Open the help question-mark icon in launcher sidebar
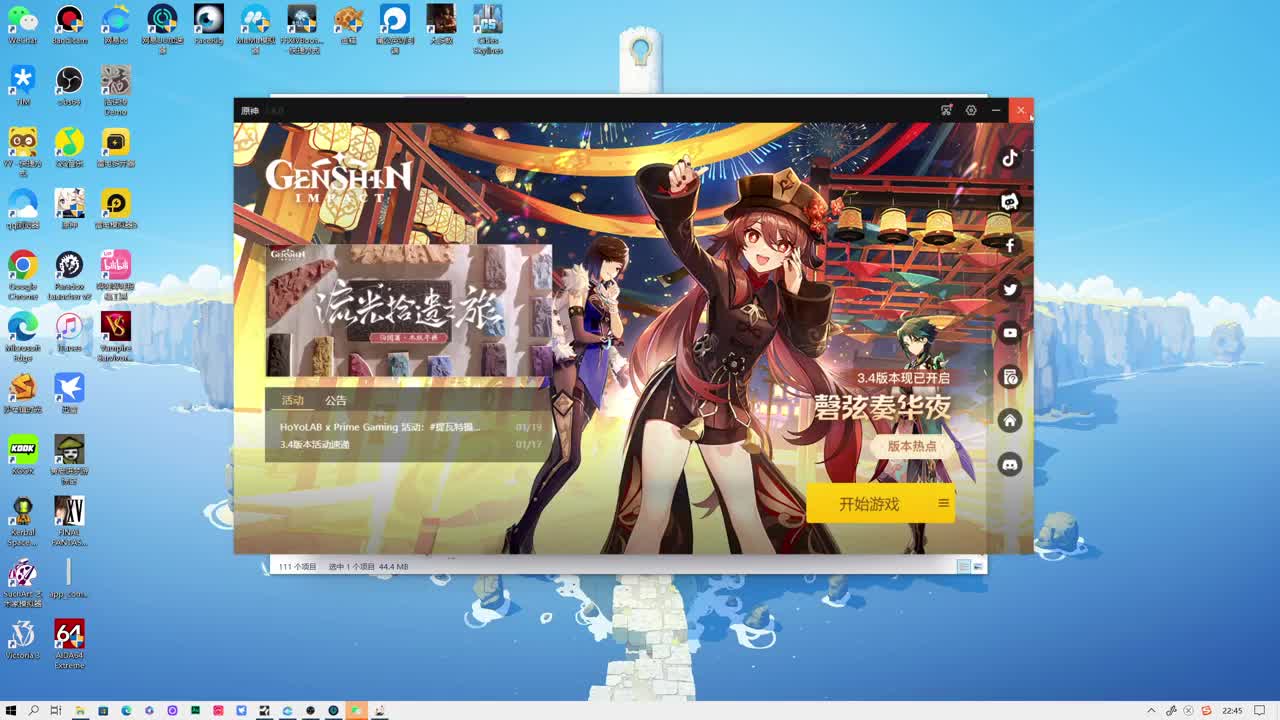Screen dimensions: 1280x720 [1010, 377]
